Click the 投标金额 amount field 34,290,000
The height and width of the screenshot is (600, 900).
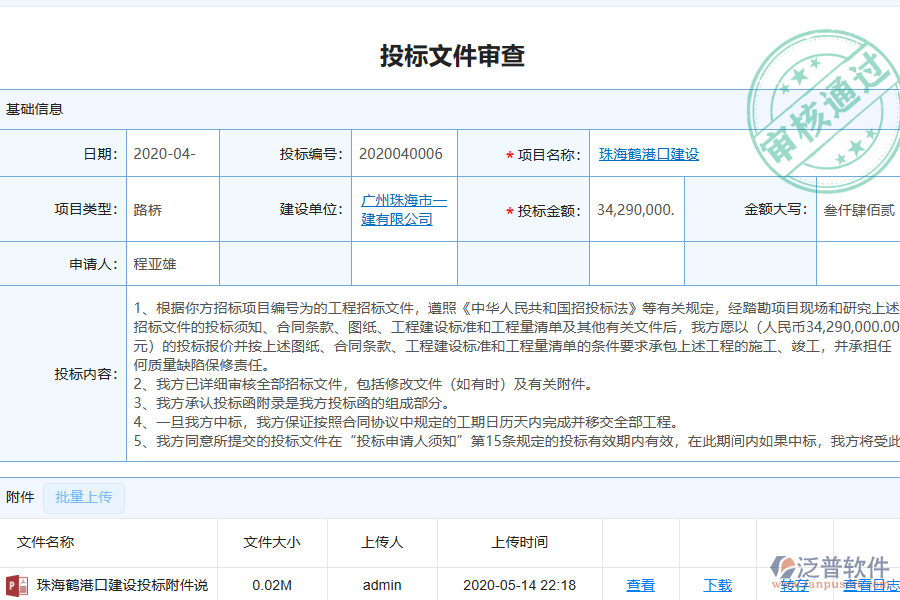636,208
